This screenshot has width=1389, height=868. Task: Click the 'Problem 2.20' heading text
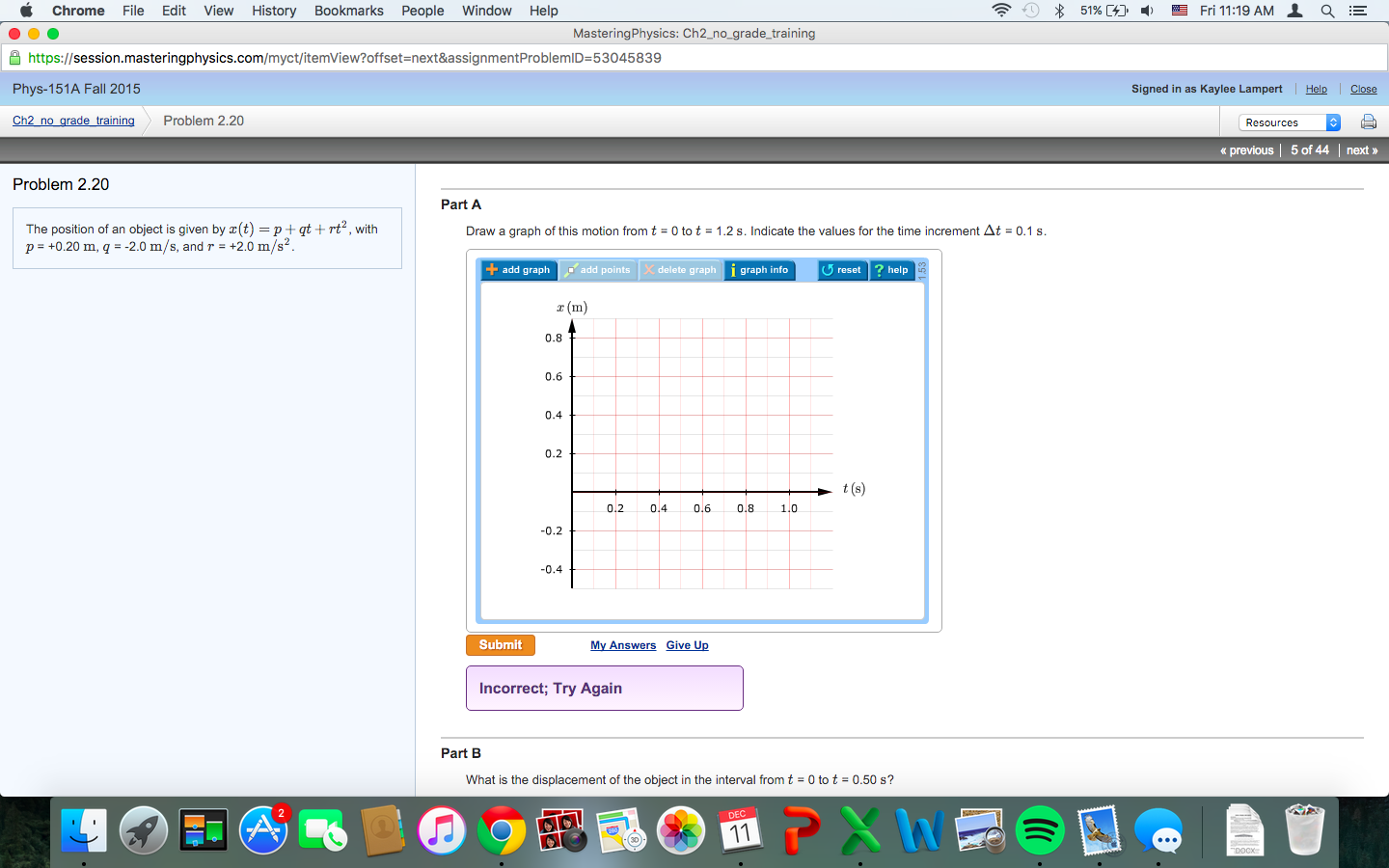61,184
